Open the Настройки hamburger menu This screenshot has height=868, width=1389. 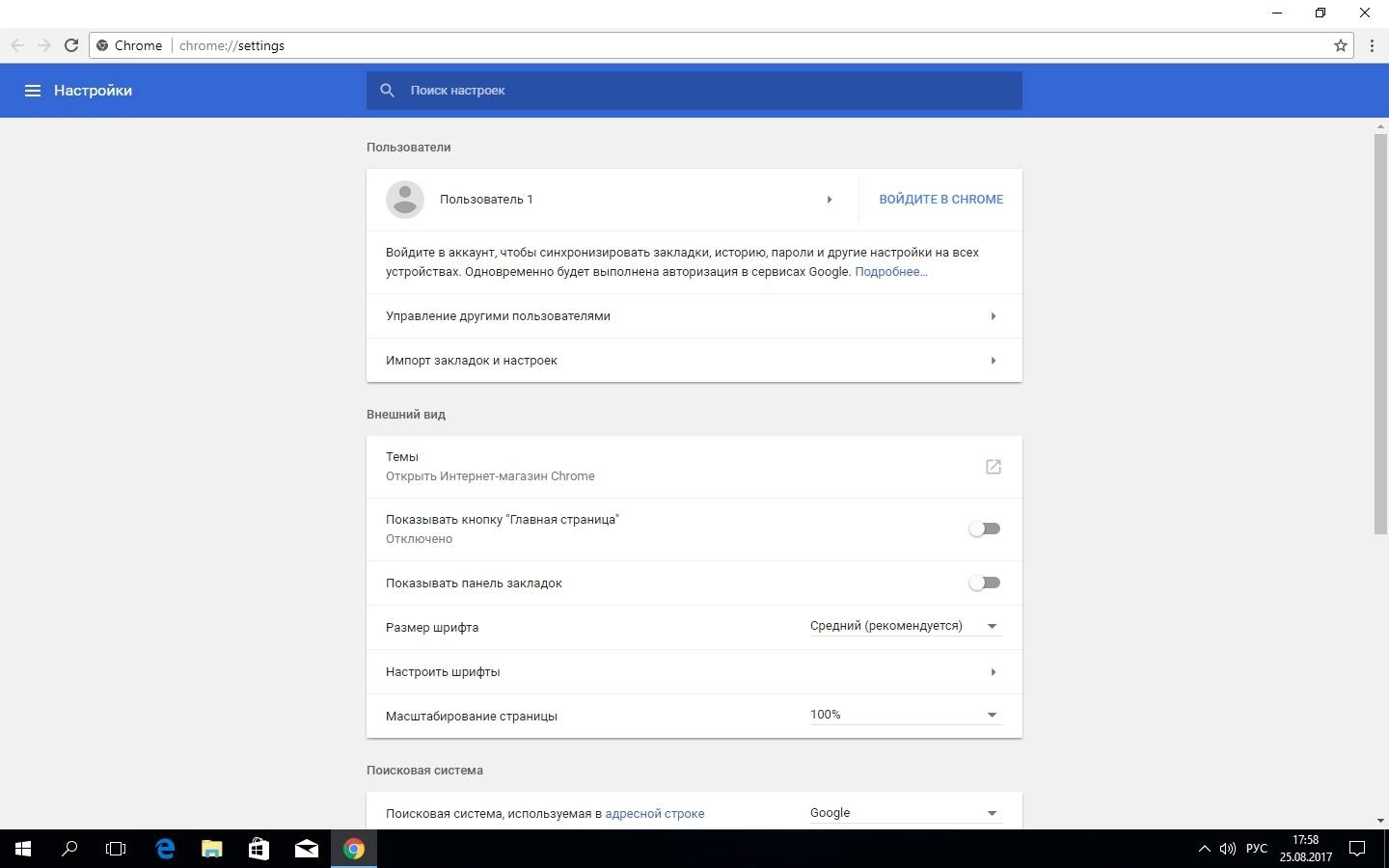pos(32,91)
